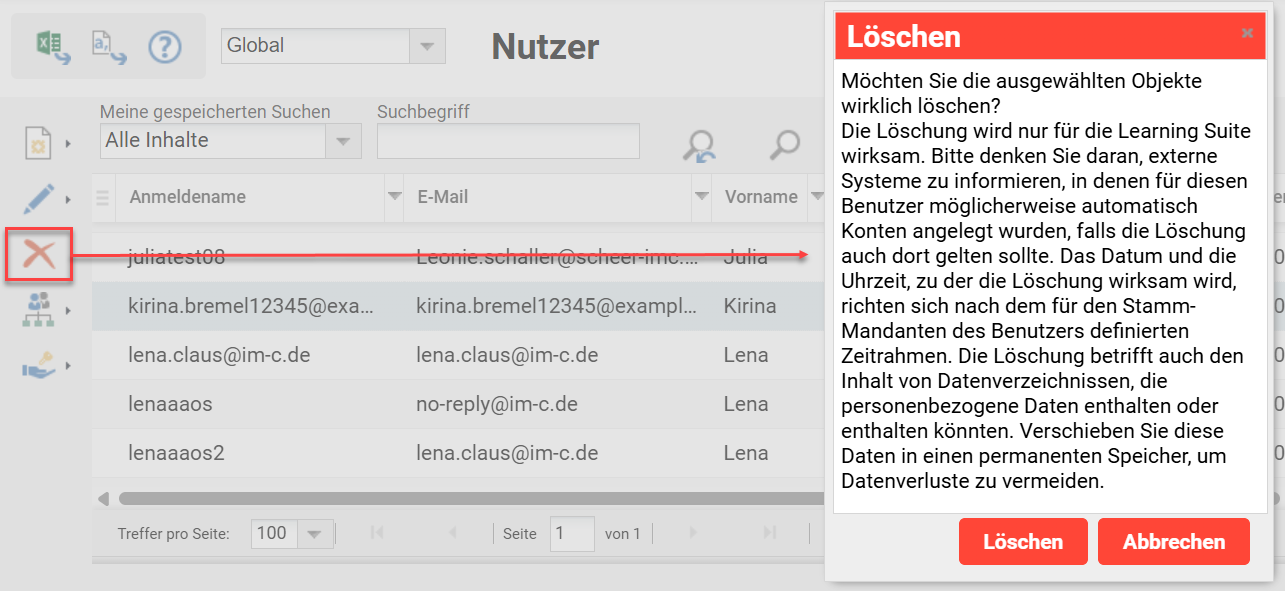This screenshot has width=1285, height=591.
Task: Click the group hierarchy icon
Action: tap(39, 310)
